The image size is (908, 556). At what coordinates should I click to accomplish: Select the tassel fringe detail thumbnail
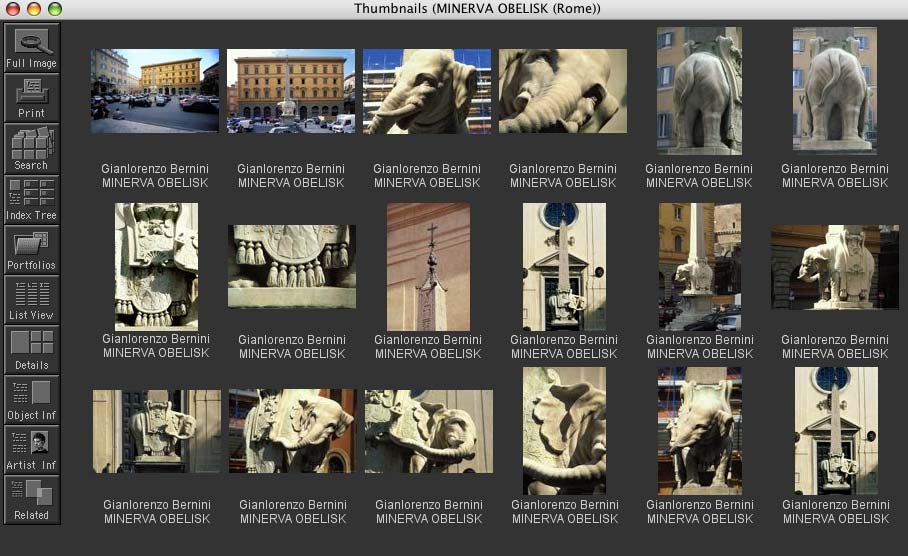(x=292, y=266)
